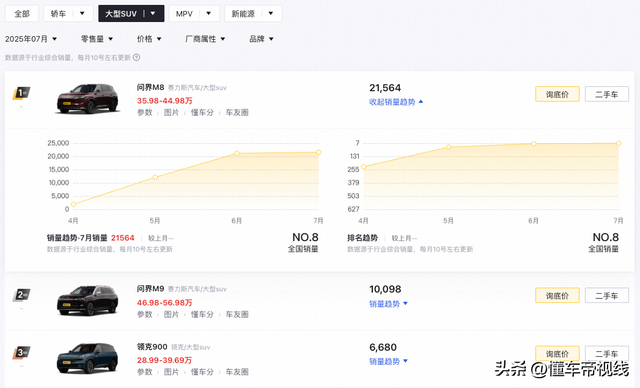Screen dimensions: 640x388
Task: Click the 7月 point on ranking chart
Action: click(619, 143)
